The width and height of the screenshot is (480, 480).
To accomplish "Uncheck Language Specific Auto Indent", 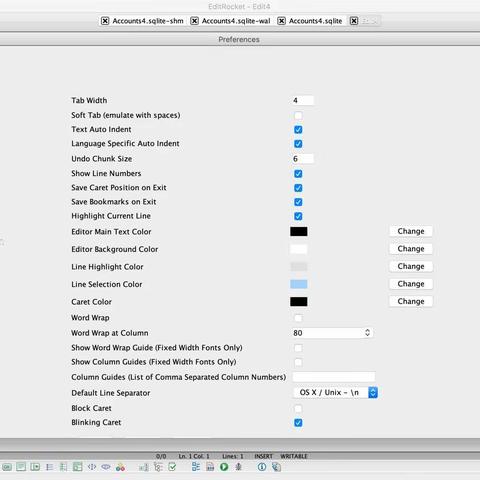I will tap(298, 144).
